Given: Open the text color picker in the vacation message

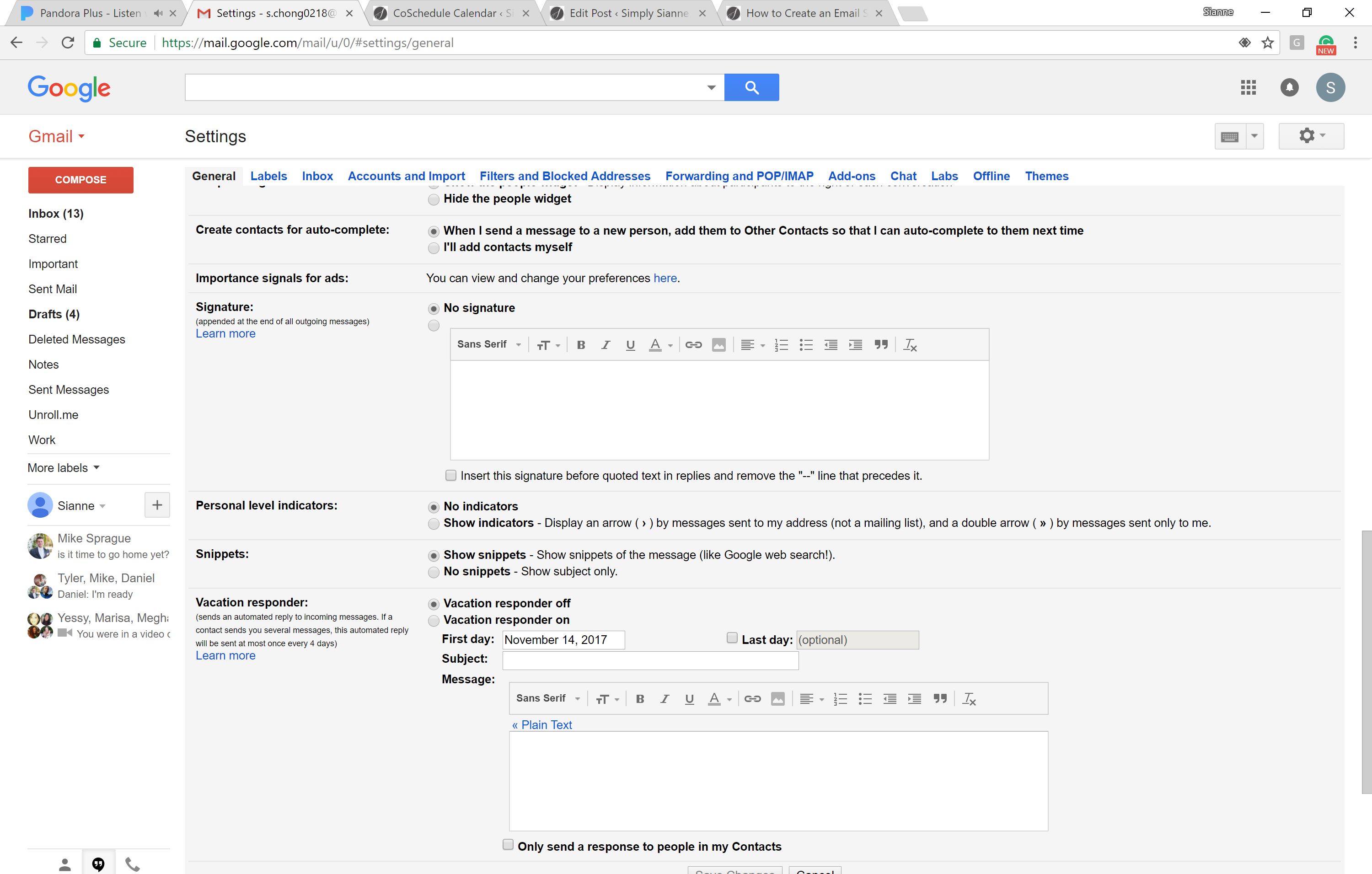Looking at the screenshot, I should click(717, 698).
